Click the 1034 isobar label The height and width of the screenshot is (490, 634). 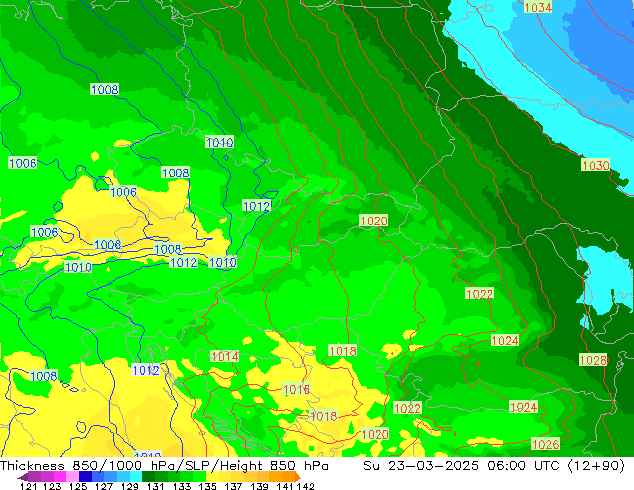point(538,7)
